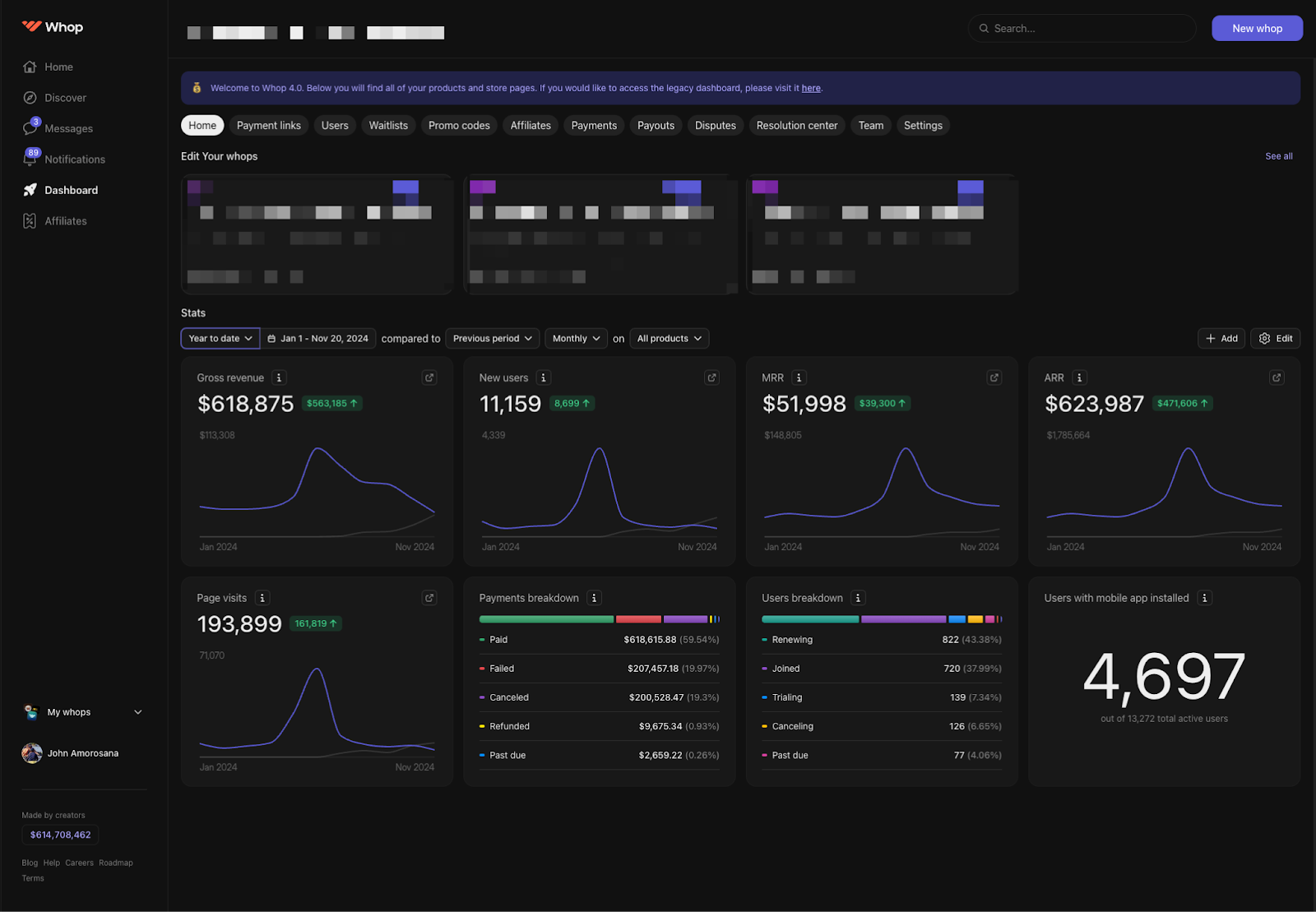Show mobile app installed info icon

1204,598
